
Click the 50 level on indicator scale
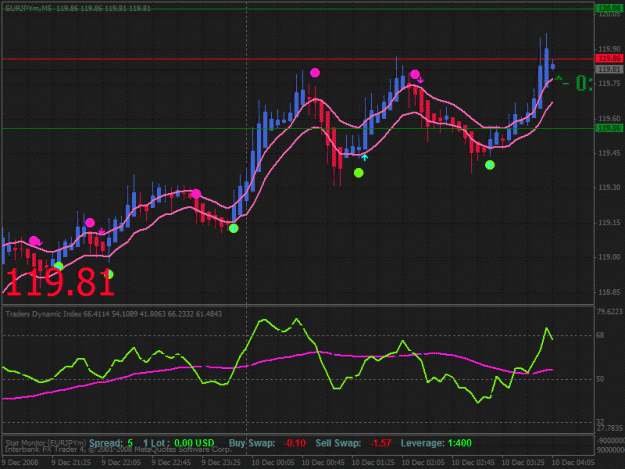pos(600,379)
